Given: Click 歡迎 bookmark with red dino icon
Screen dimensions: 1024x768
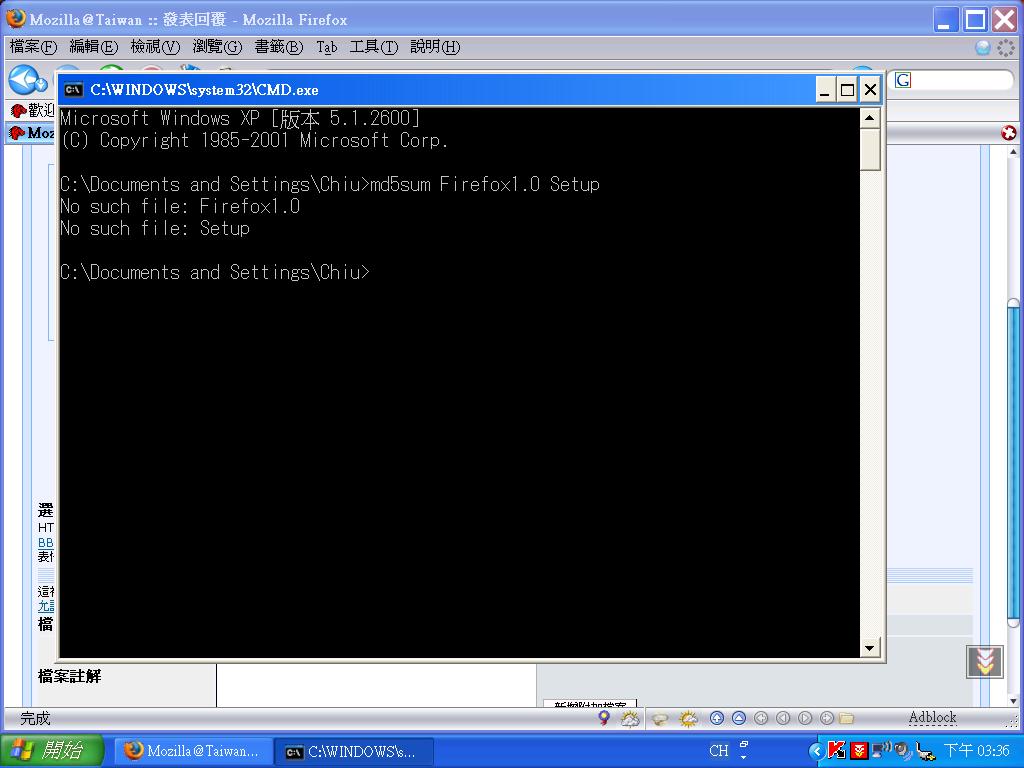Looking at the screenshot, I should coord(33,110).
